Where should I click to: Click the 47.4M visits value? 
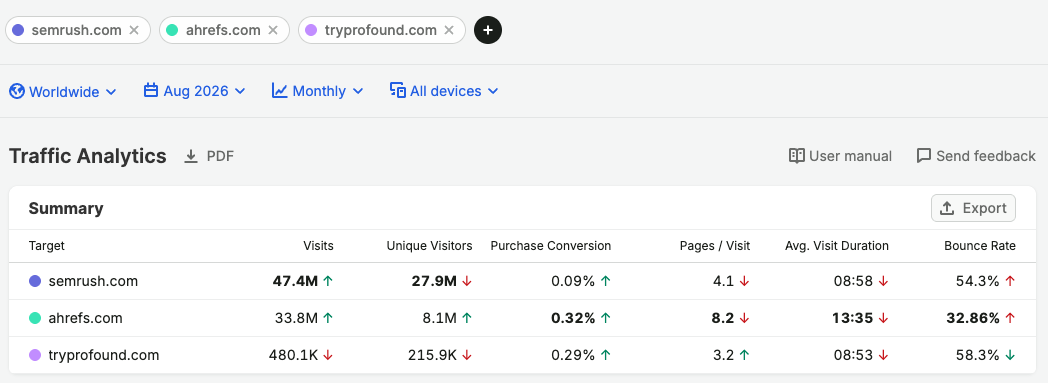pos(295,281)
